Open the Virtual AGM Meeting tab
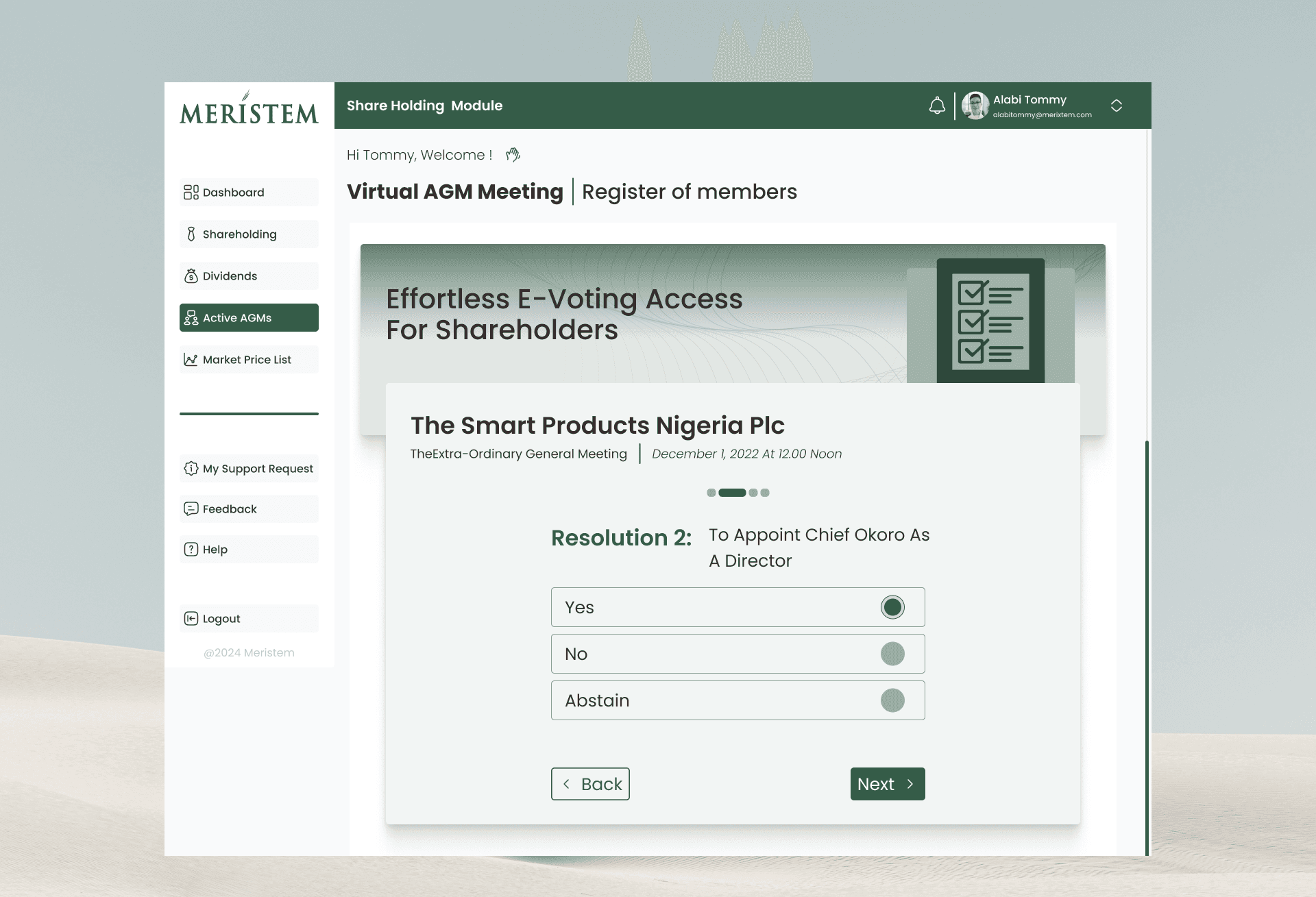The height and width of the screenshot is (897, 1316). point(455,192)
